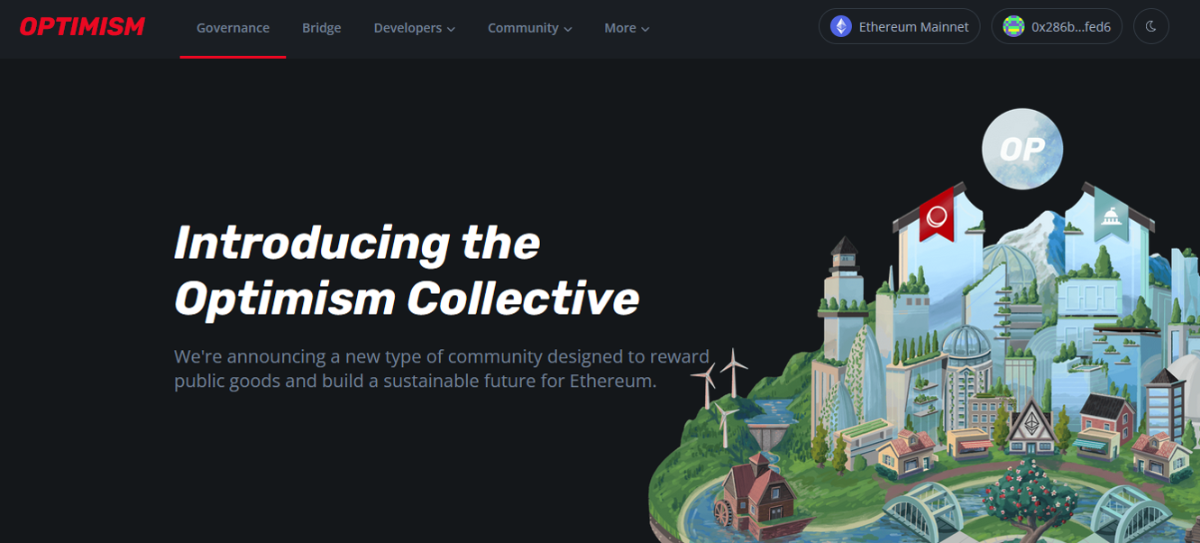Toggle dark mode moon icon

tap(1151, 27)
